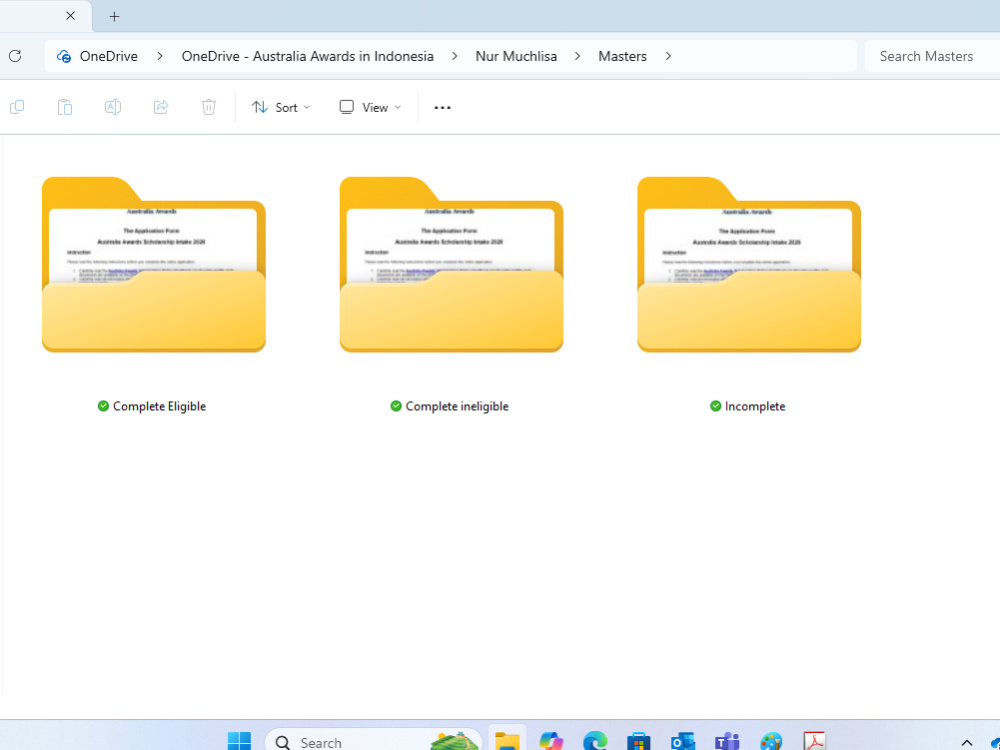
Task: Click the Copy icon in the toolbar
Action: click(x=17, y=107)
